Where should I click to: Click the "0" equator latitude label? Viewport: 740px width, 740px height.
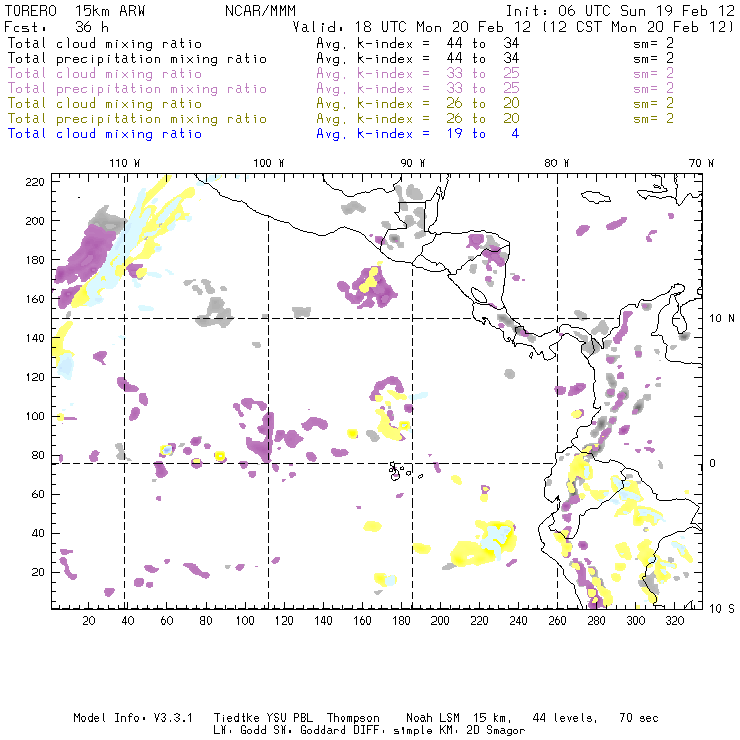pos(713,463)
